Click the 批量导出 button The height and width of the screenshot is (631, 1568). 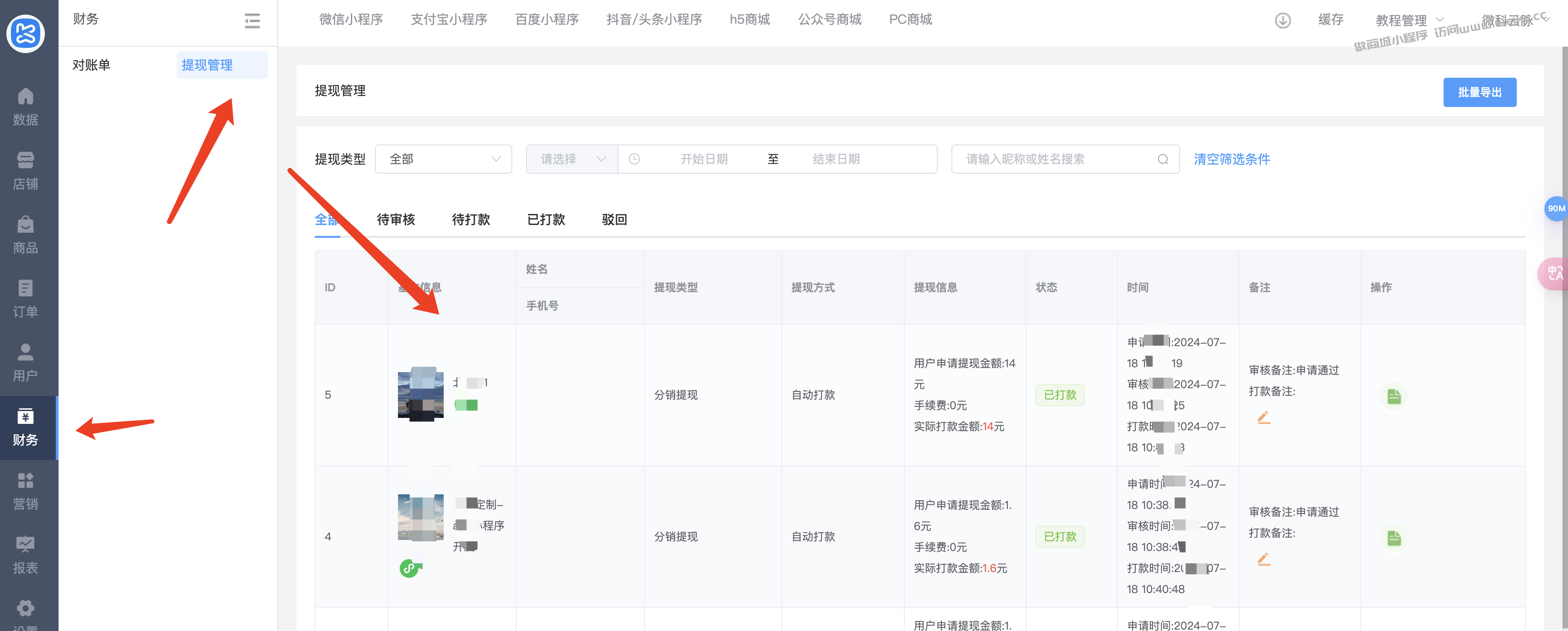point(1479,92)
